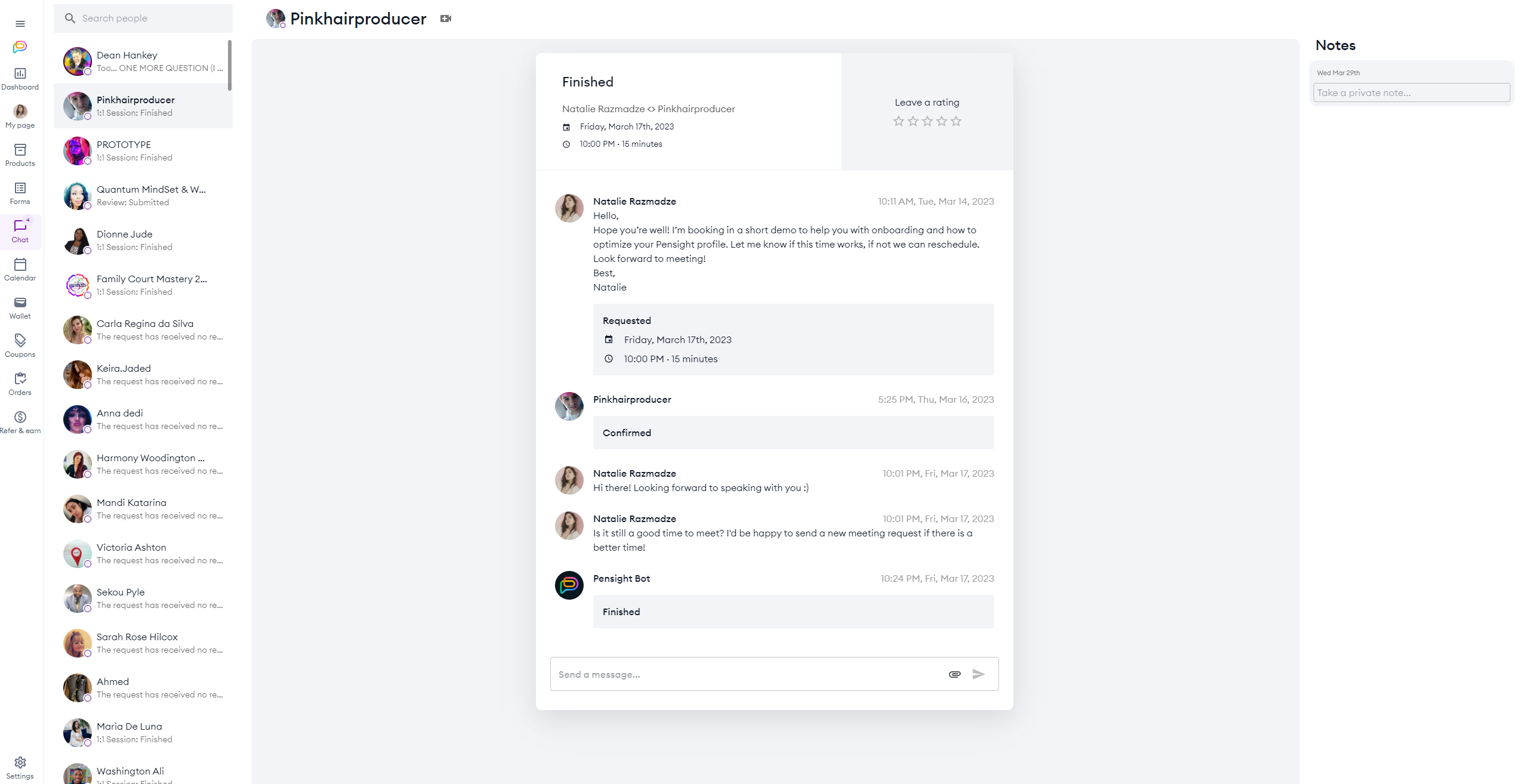Start video call with Pinkhairproducer
This screenshot has width=1520, height=784.
446,18
